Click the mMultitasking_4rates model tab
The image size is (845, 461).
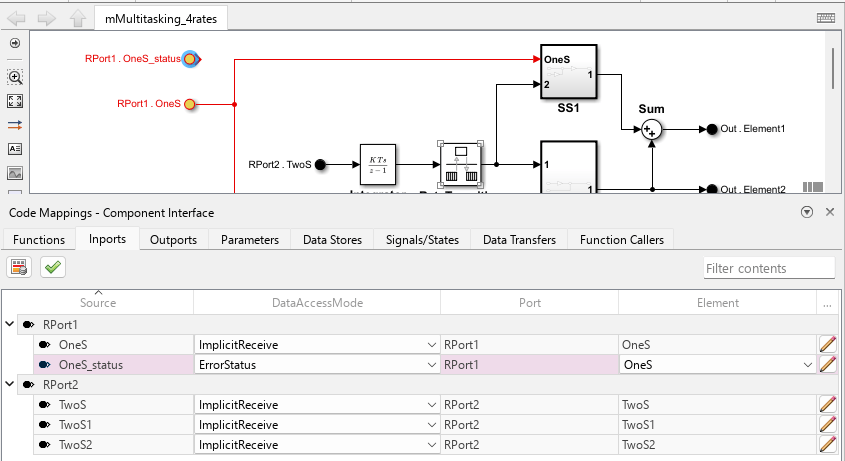pos(161,19)
